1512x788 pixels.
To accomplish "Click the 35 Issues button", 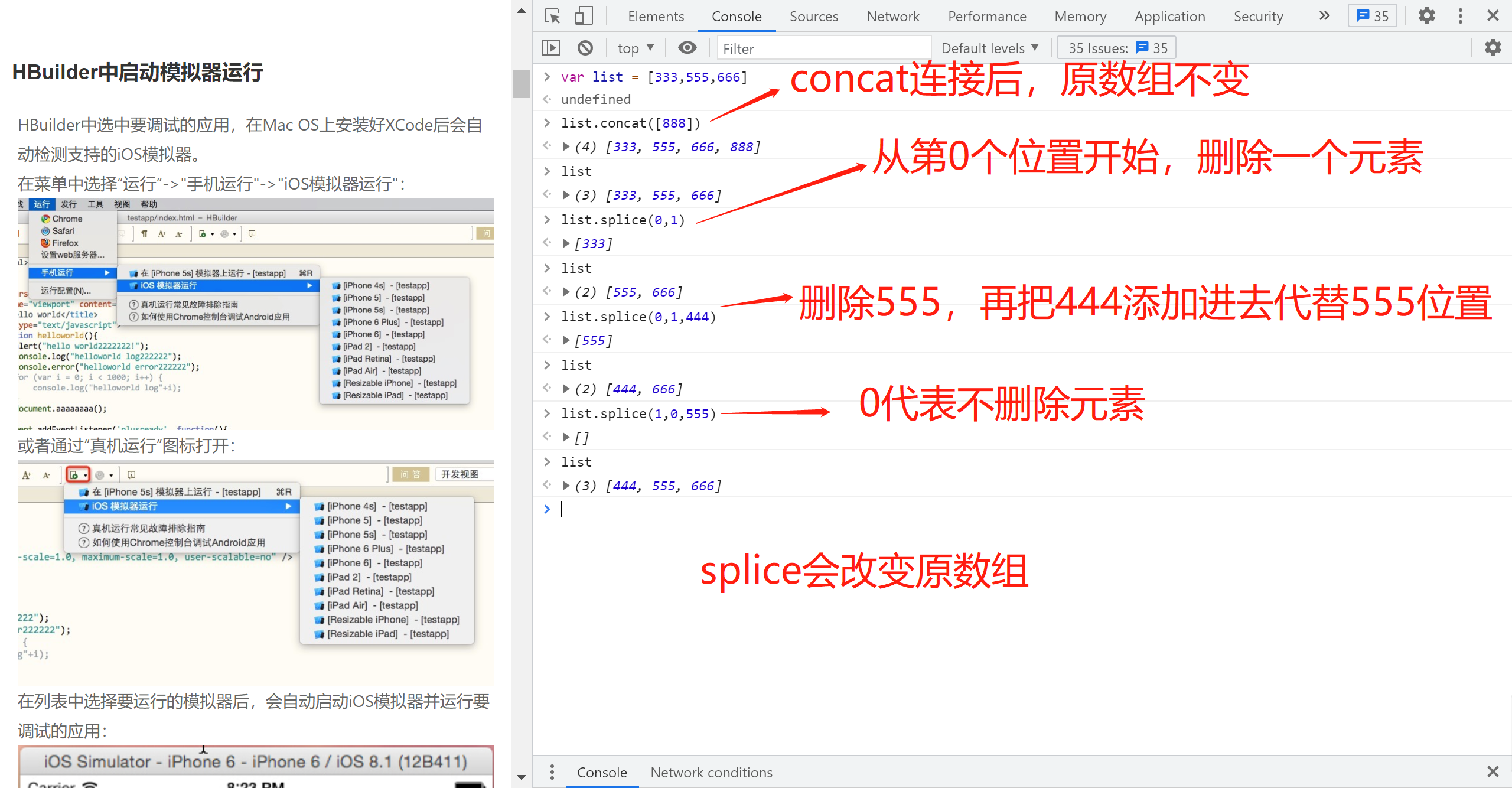I will (x=1116, y=48).
